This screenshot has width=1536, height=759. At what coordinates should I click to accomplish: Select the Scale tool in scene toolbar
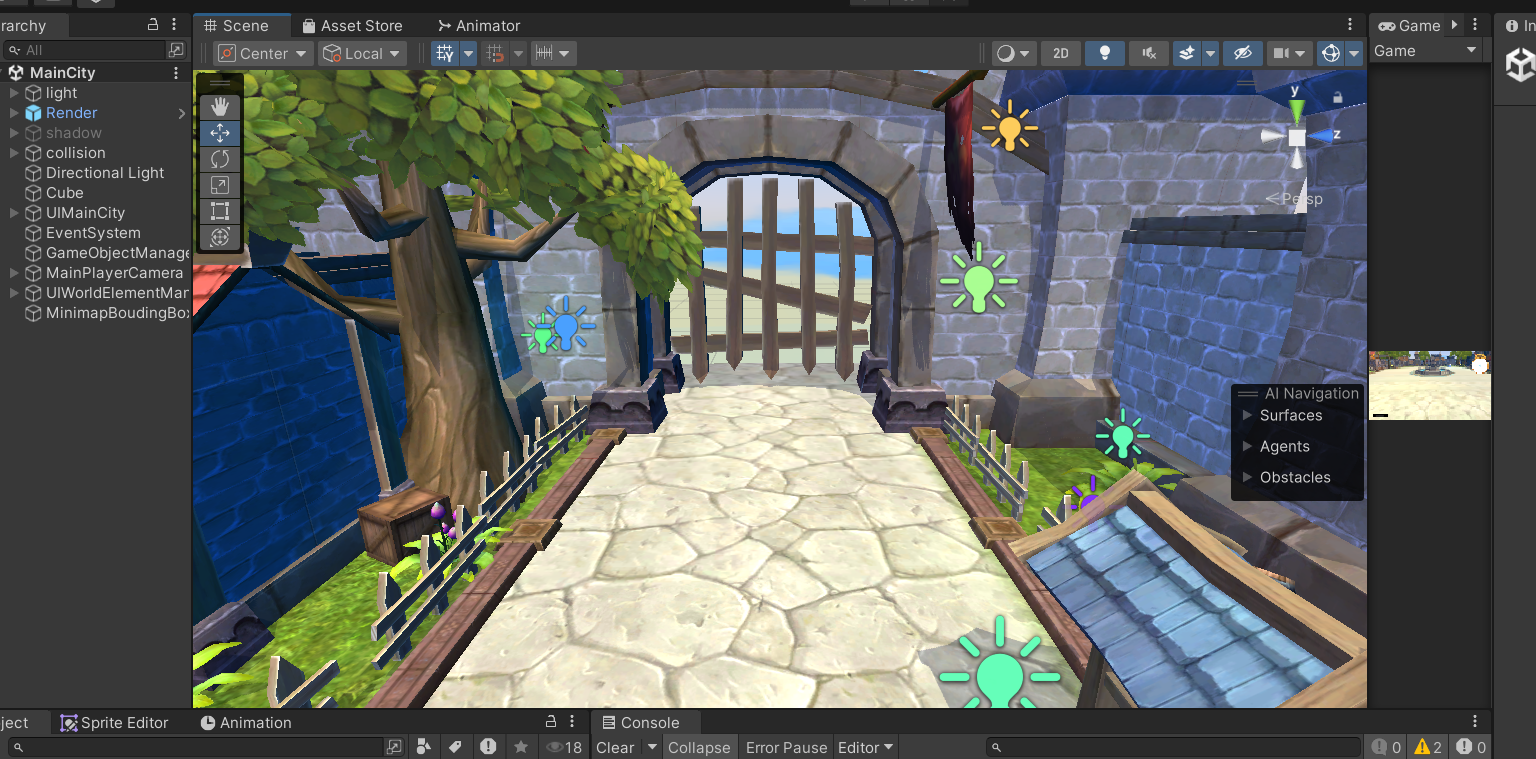click(x=220, y=185)
